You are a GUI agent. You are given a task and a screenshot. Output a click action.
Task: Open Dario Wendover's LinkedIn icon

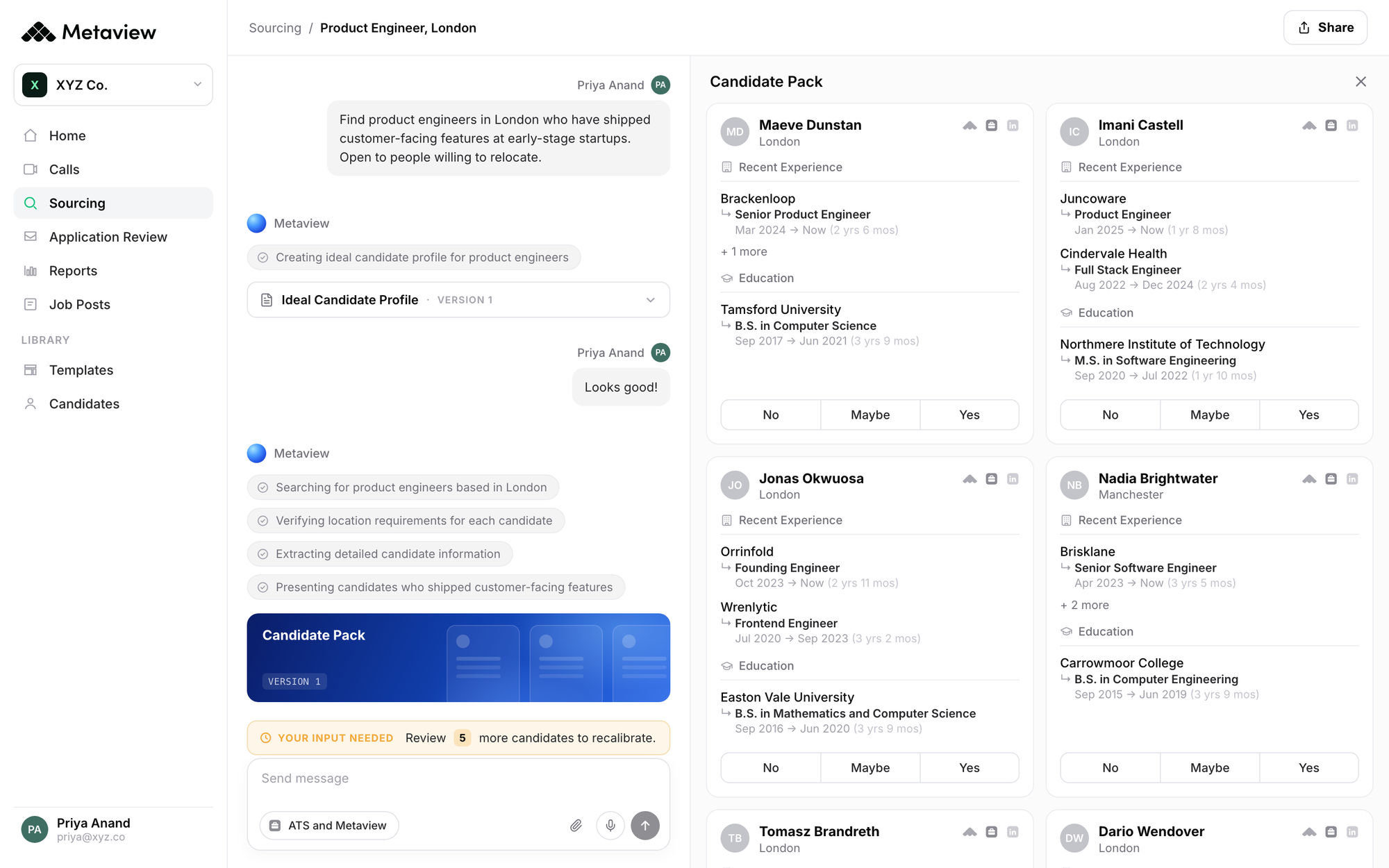click(1352, 832)
